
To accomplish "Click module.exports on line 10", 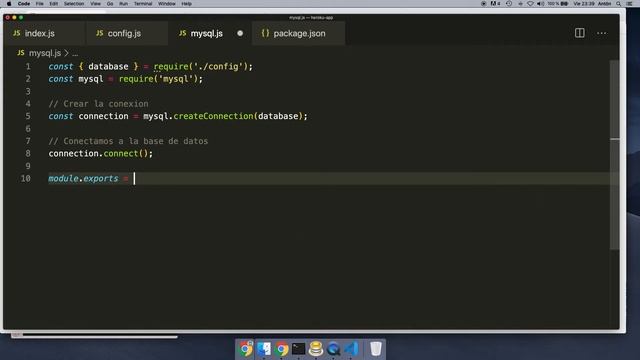I will [x=83, y=179].
